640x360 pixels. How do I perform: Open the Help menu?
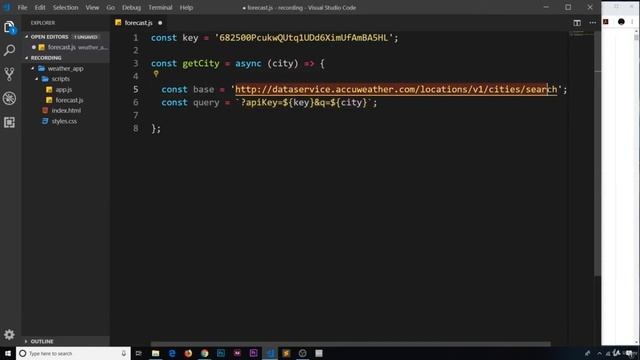coord(186,7)
